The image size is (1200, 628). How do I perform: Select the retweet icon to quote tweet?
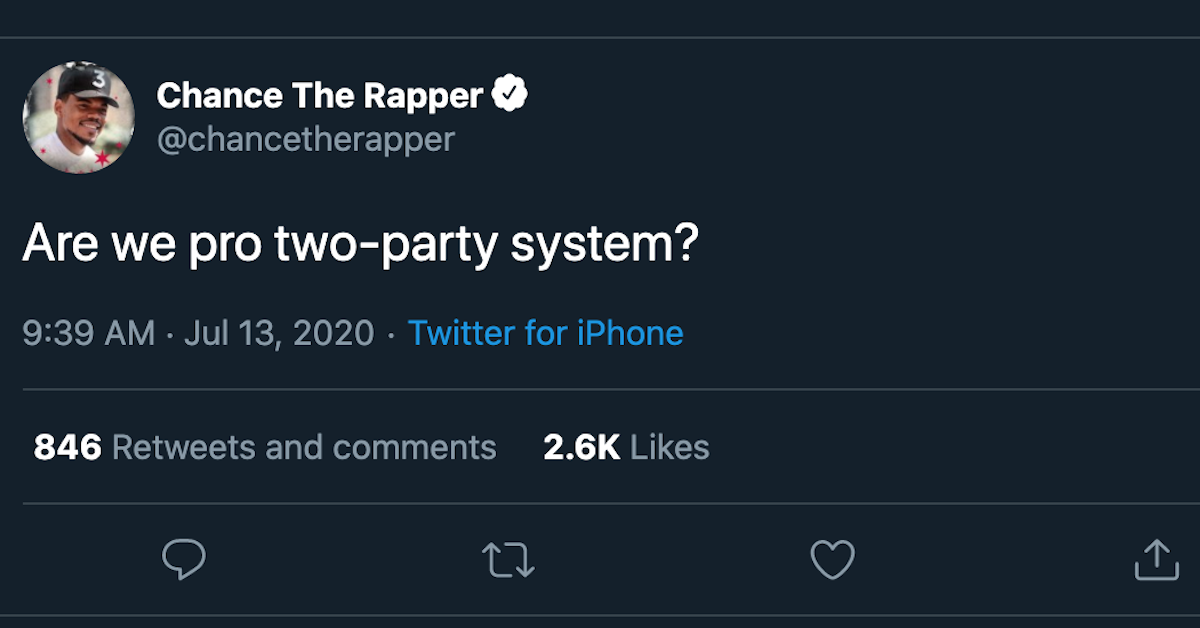(x=508, y=562)
